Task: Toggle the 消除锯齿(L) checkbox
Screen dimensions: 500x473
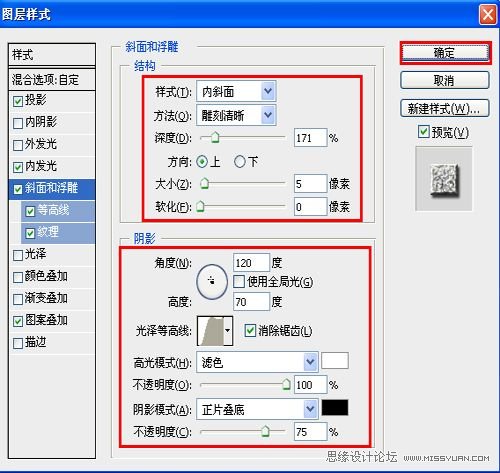Action: tap(250, 331)
